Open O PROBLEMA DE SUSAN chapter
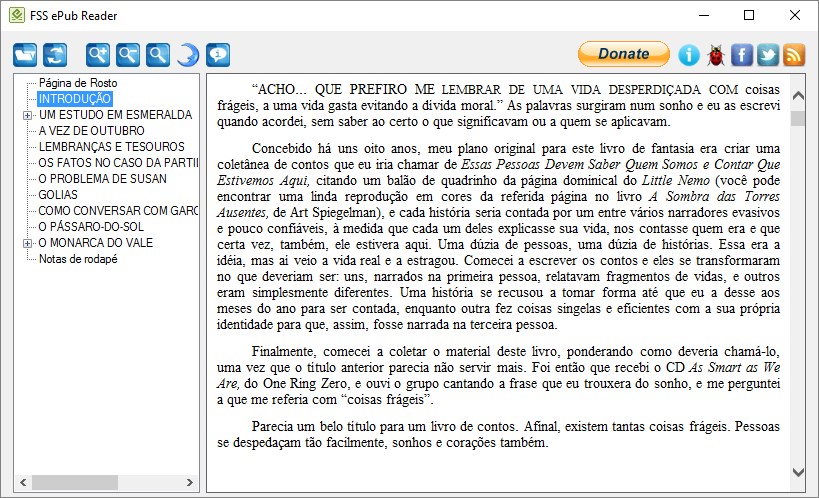819x498 pixels. pyautogui.click(x=102, y=179)
